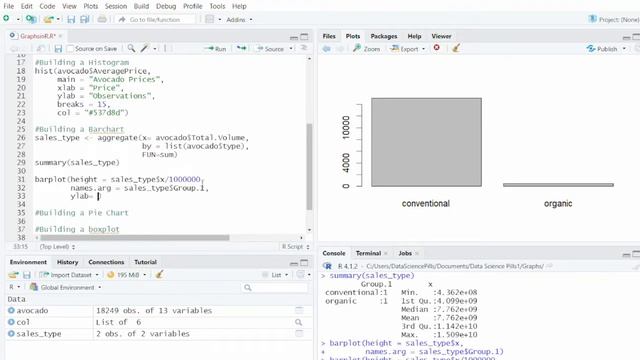
Task: Switch to the Connections tab
Action: point(106,262)
